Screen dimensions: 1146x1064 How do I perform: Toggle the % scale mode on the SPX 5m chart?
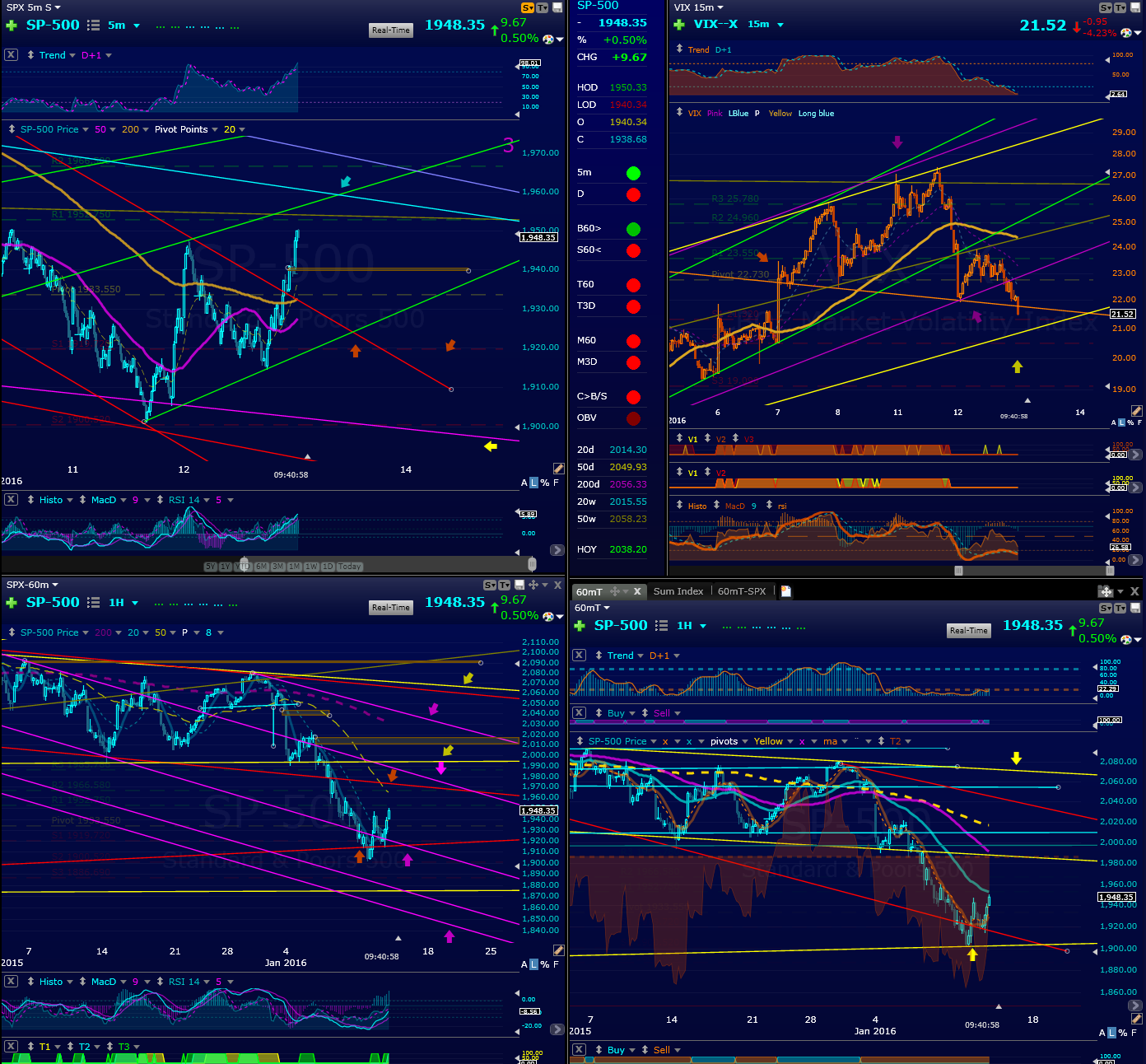coord(545,483)
